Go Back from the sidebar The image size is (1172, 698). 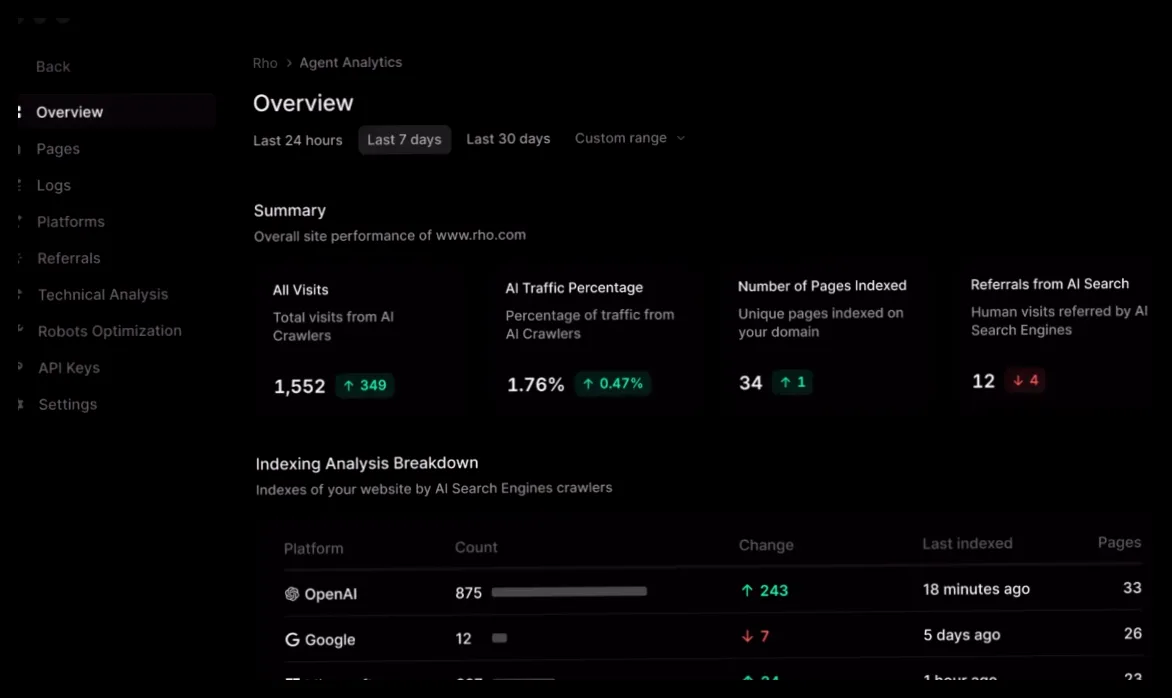click(x=53, y=67)
